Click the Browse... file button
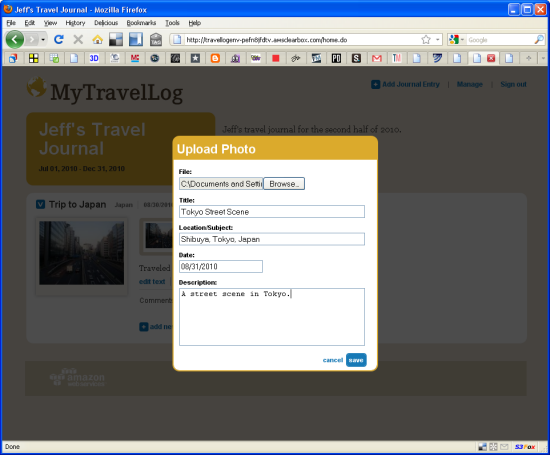This screenshot has height=455, width=550. tap(284, 184)
